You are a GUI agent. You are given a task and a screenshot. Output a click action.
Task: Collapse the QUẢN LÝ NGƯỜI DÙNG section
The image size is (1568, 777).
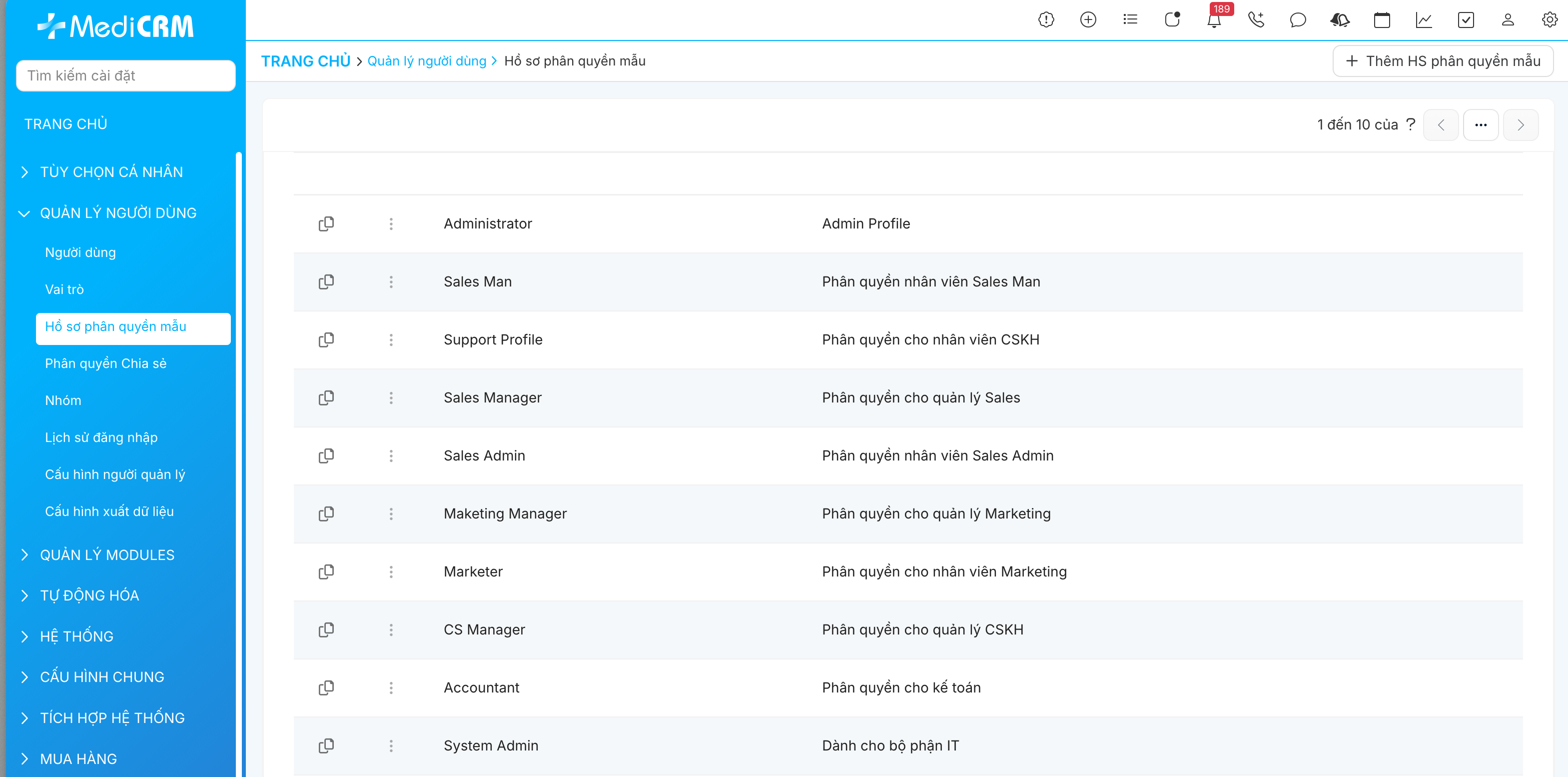coord(117,213)
